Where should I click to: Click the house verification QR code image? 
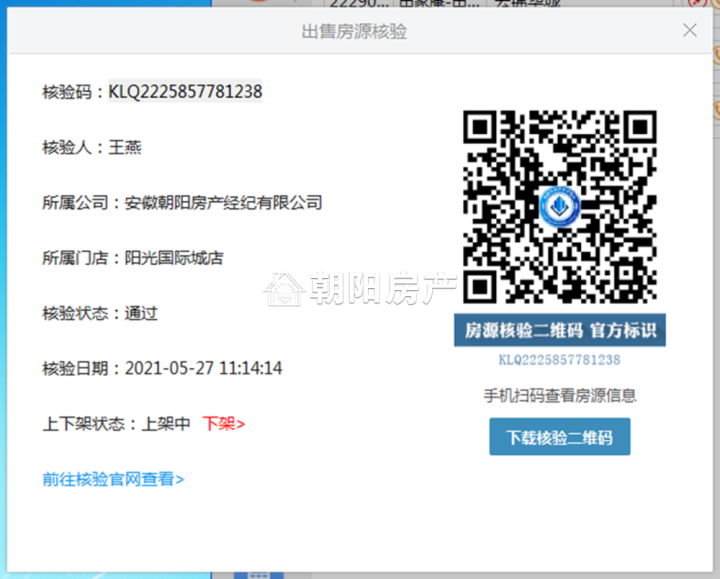coord(560,207)
